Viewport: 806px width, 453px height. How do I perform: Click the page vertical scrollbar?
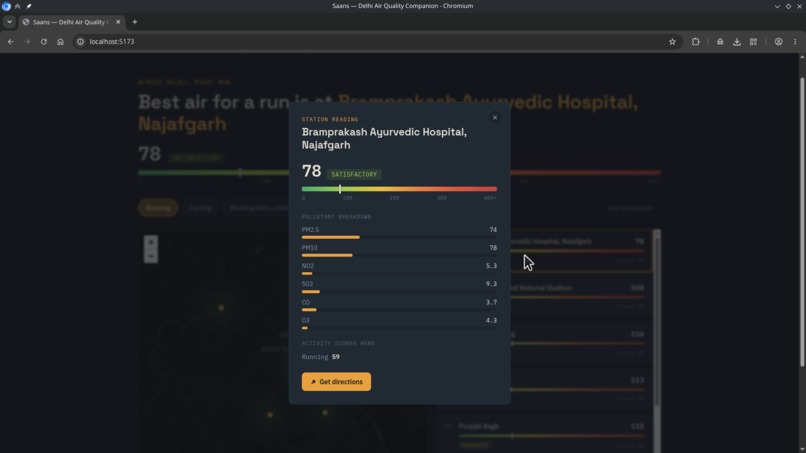click(802, 221)
